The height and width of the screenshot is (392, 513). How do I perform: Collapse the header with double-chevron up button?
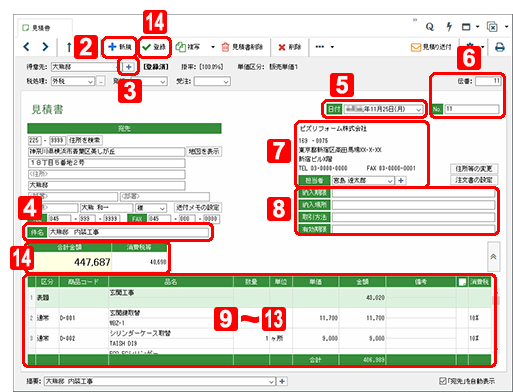[493, 257]
